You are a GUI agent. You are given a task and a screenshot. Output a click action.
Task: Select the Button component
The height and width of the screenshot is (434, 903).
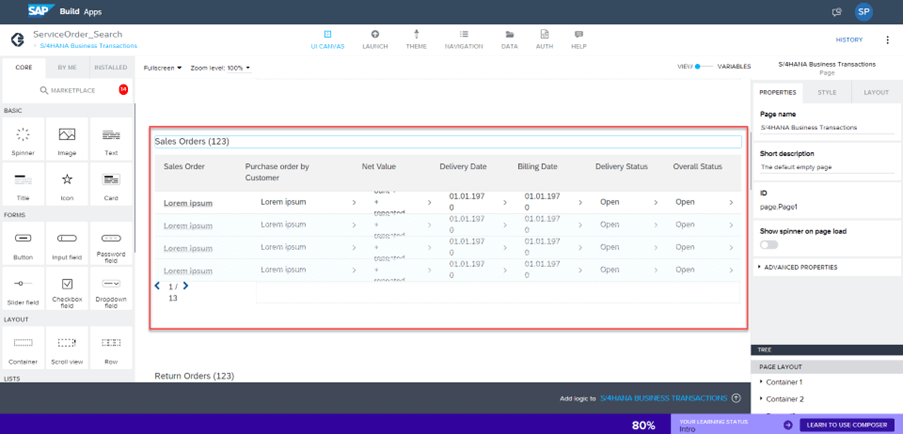tap(23, 243)
